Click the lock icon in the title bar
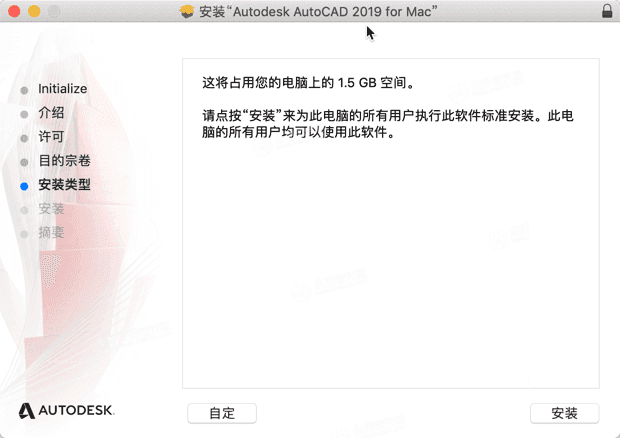The width and height of the screenshot is (620, 438). (607, 11)
